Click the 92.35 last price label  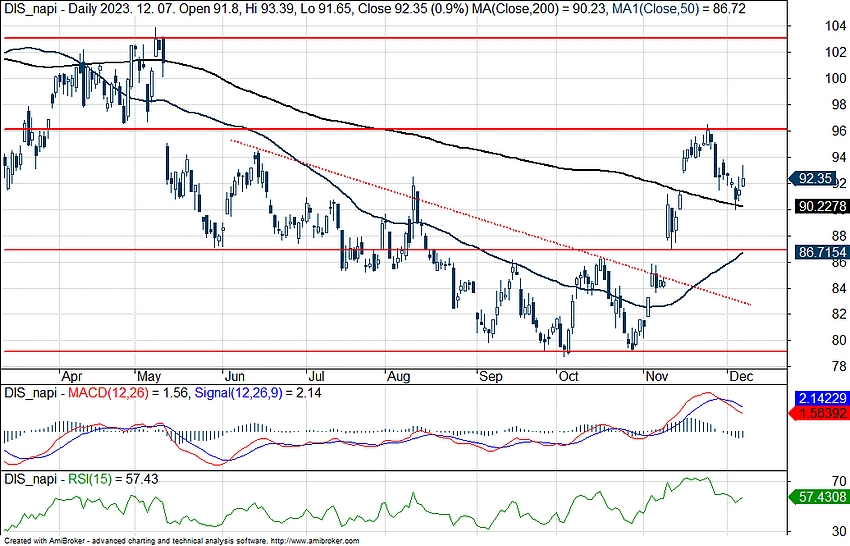(815, 178)
